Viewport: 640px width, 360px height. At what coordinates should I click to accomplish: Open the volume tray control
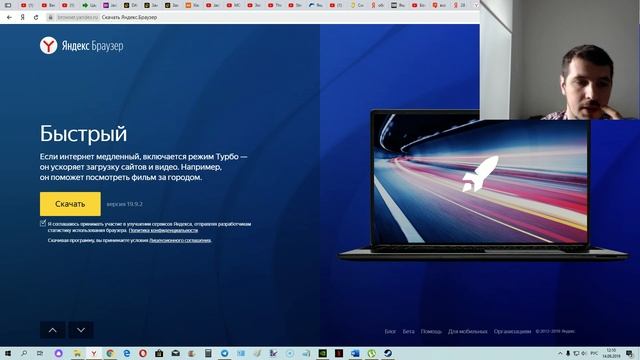click(584, 353)
